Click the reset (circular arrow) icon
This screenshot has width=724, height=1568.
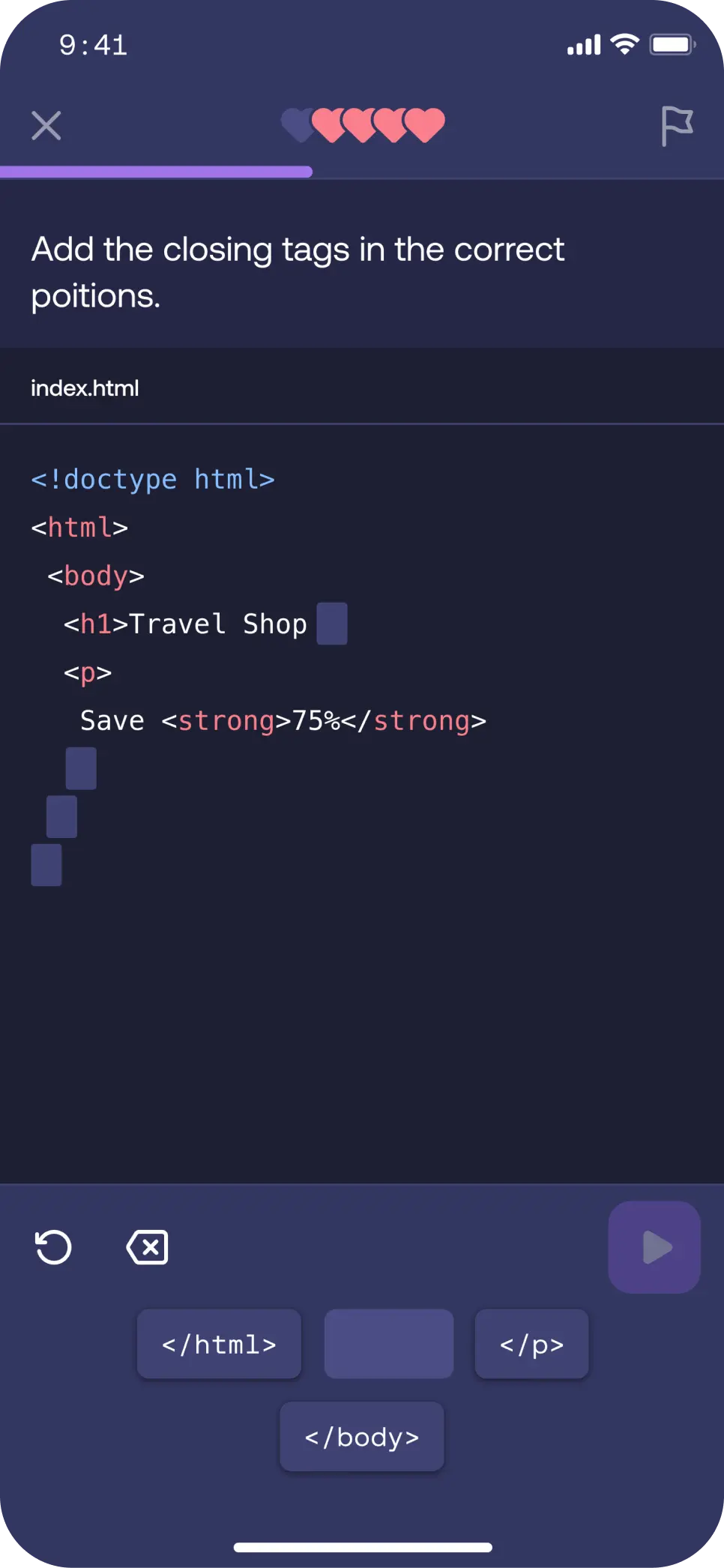53,1248
